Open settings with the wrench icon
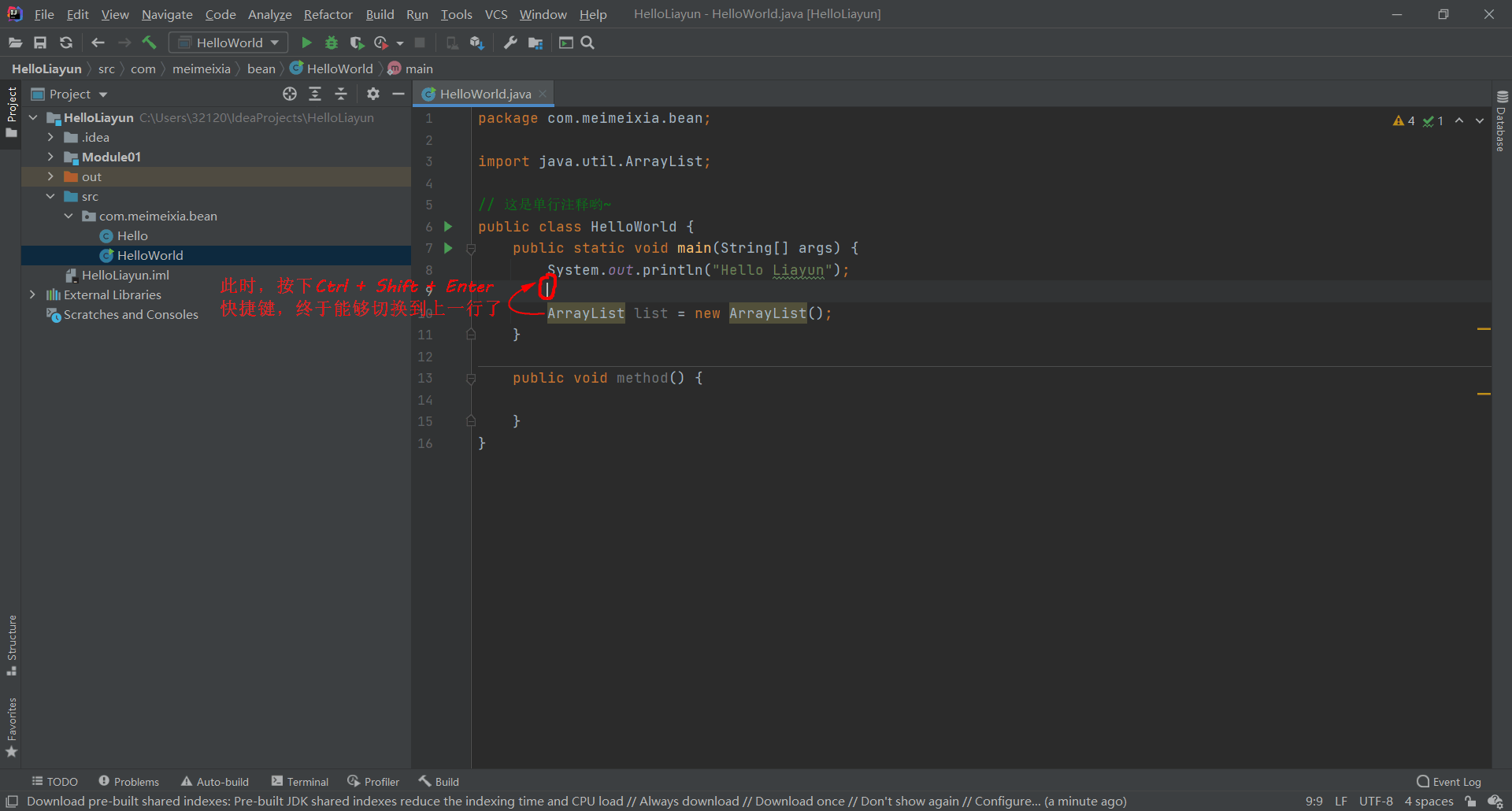Screen dimensions: 1512x811 coord(510,43)
